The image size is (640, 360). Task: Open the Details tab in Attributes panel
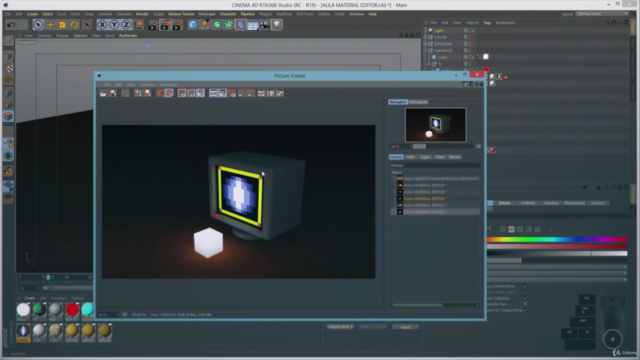coord(504,203)
